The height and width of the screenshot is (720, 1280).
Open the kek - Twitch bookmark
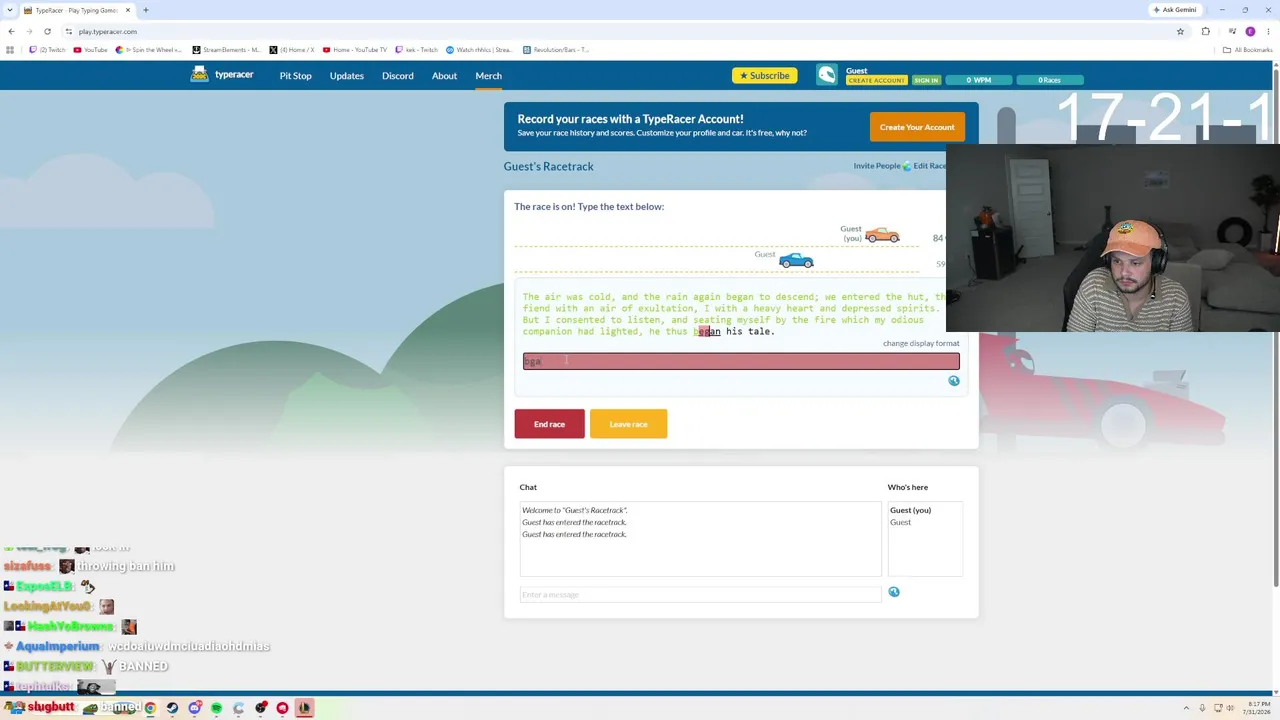click(417, 50)
